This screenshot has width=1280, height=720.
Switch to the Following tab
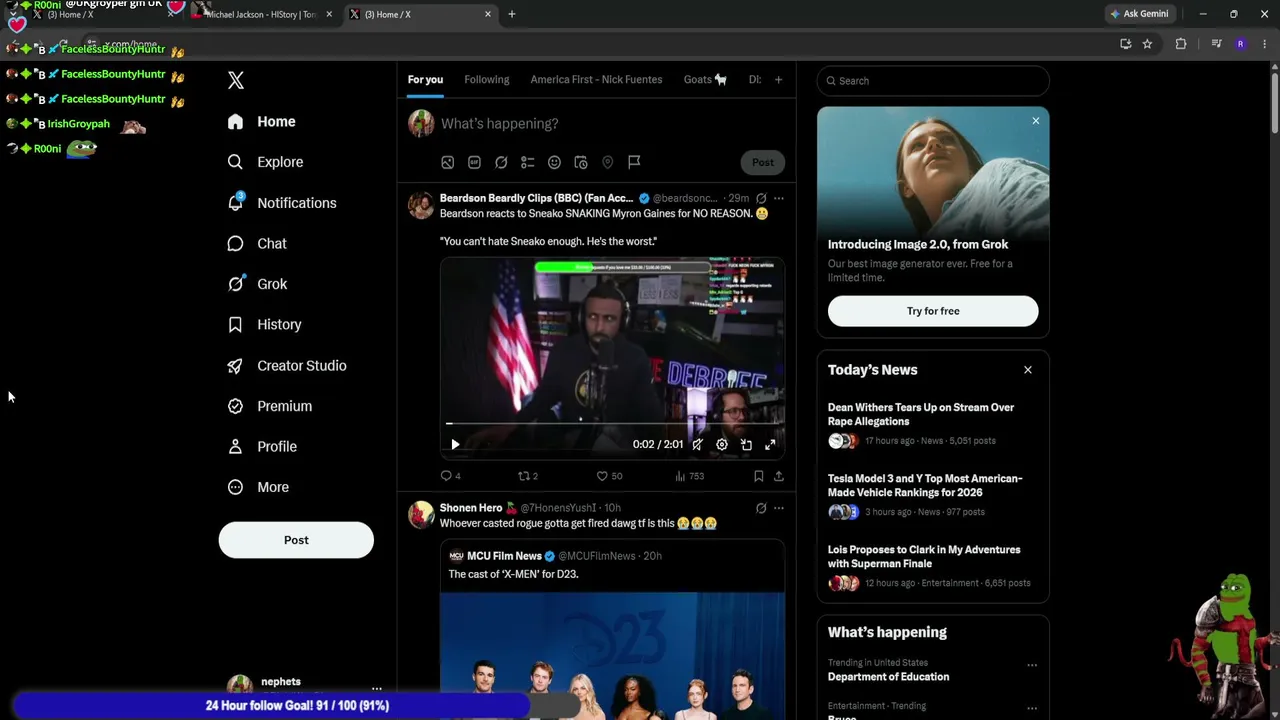487,80
